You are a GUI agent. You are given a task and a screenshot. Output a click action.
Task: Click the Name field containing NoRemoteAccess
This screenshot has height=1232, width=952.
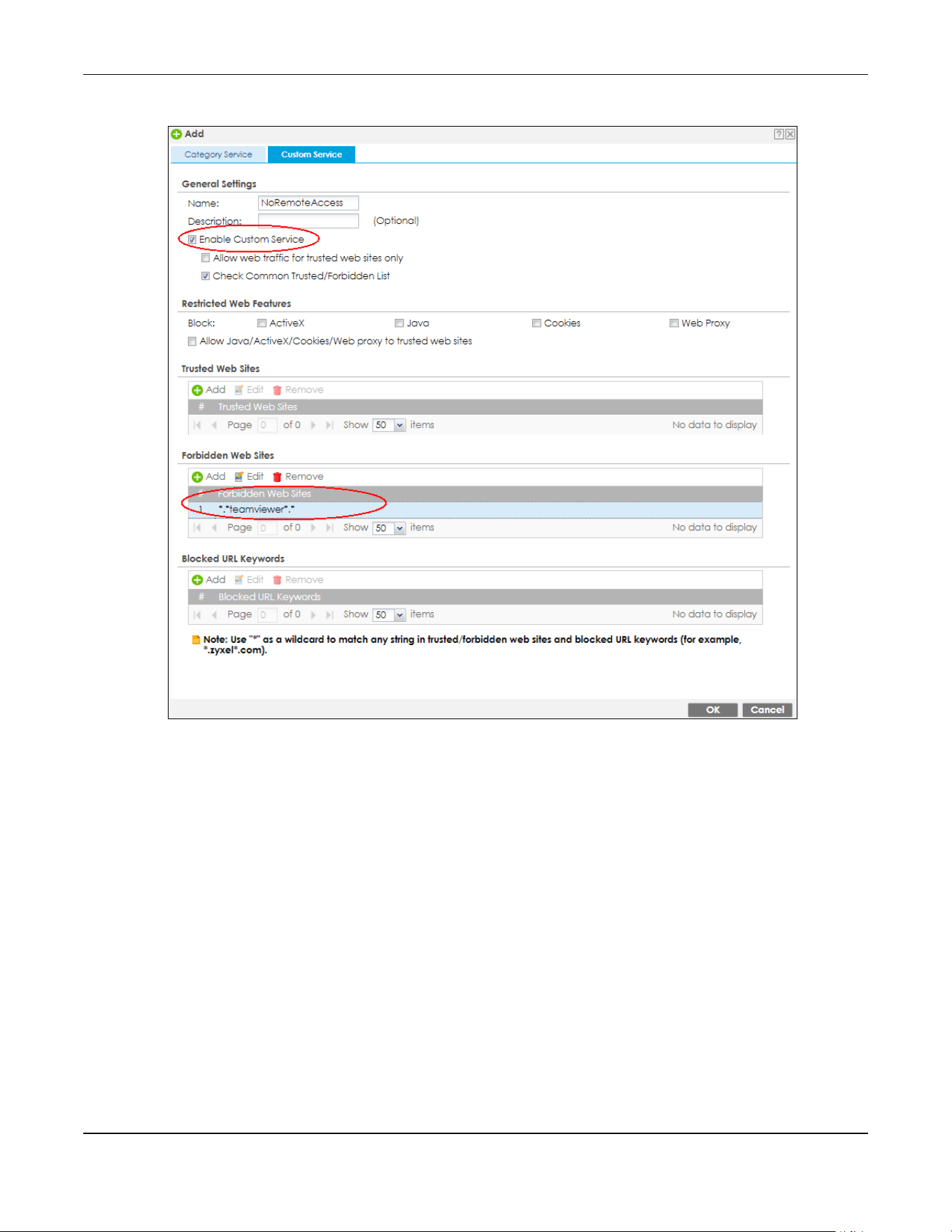(308, 203)
